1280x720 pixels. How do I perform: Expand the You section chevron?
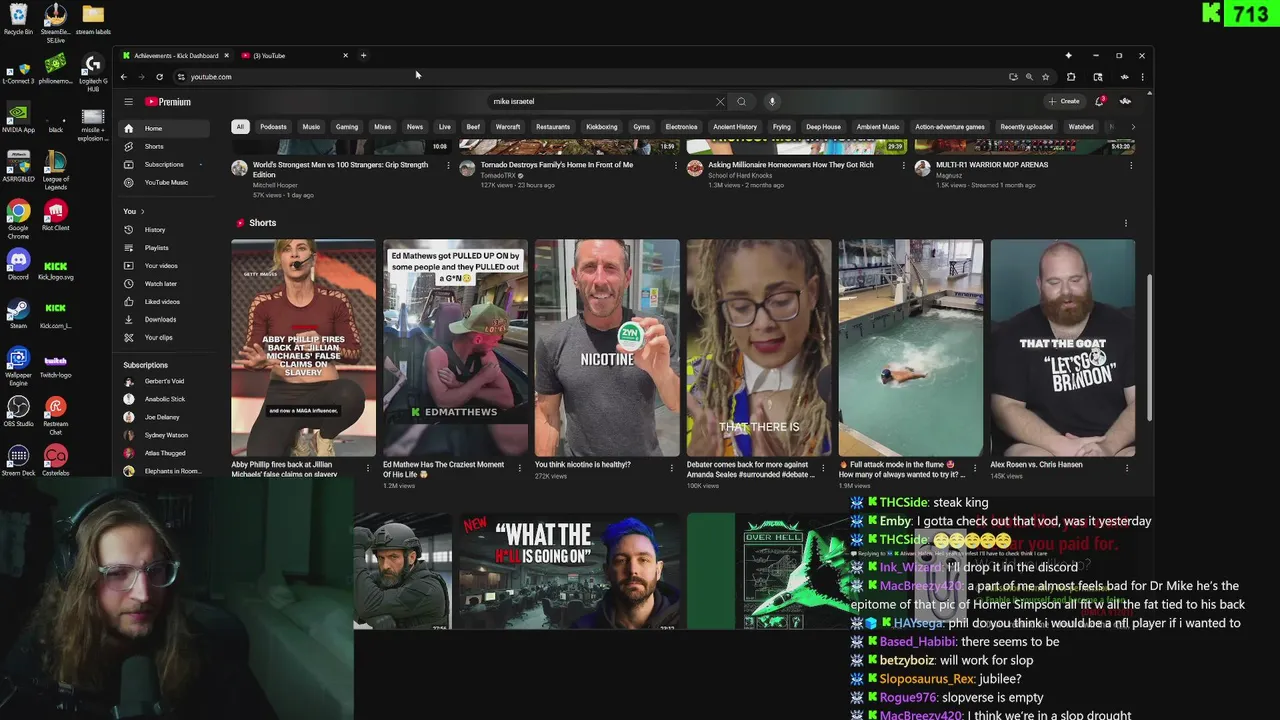tap(142, 212)
